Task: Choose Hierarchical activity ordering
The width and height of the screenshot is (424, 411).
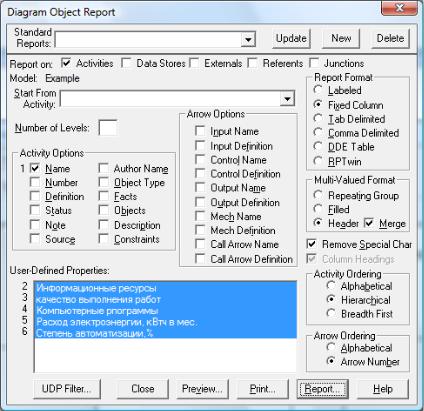Action: point(331,299)
